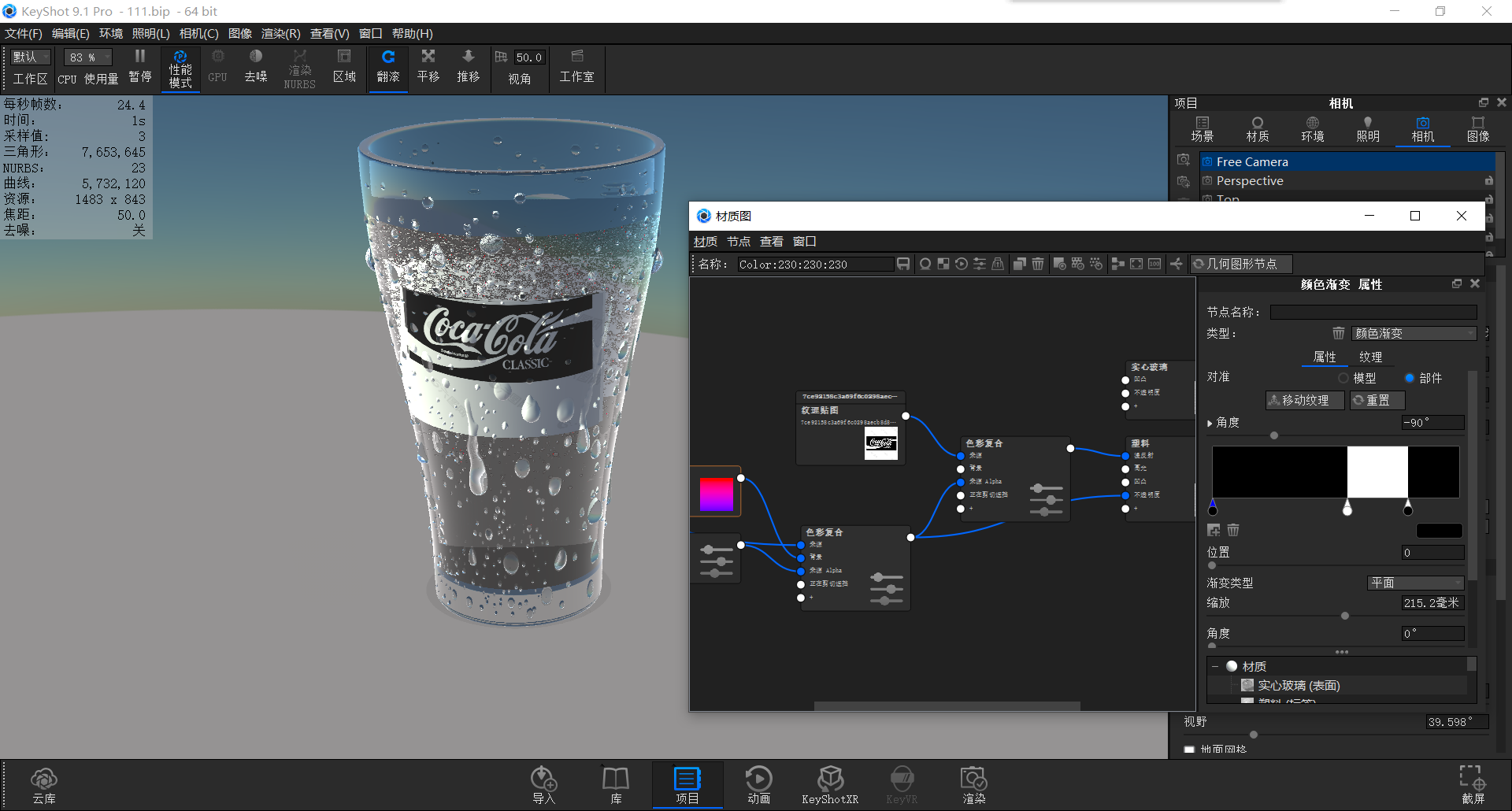The width and height of the screenshot is (1512, 811).
Task: Toggle 性能模式 performance mode
Action: pos(180,68)
